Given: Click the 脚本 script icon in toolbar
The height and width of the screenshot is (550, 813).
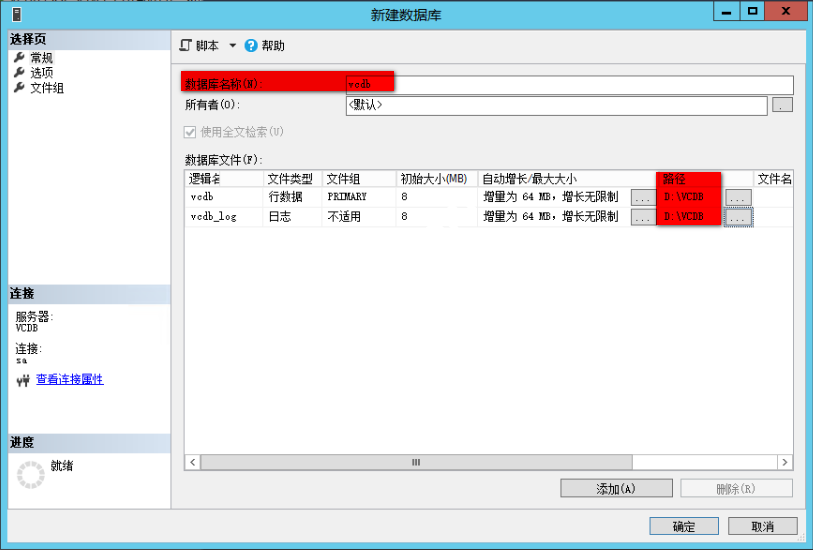Looking at the screenshot, I should [186, 46].
